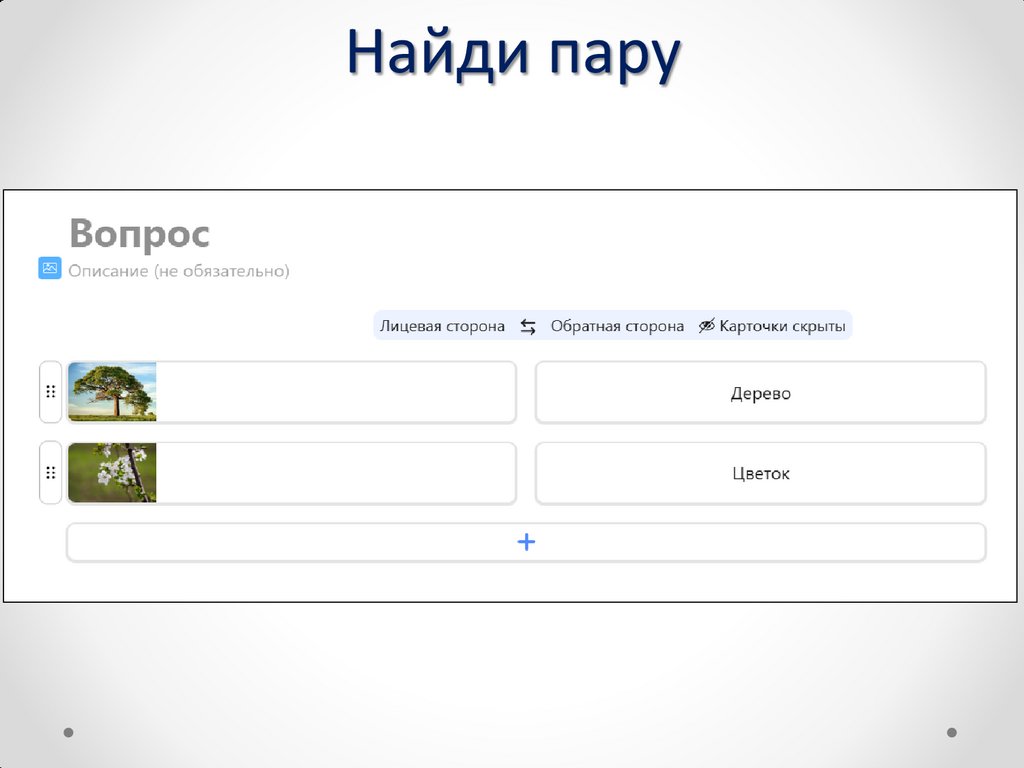Click empty front card area beside tree image
1024x768 pixels.
336,392
